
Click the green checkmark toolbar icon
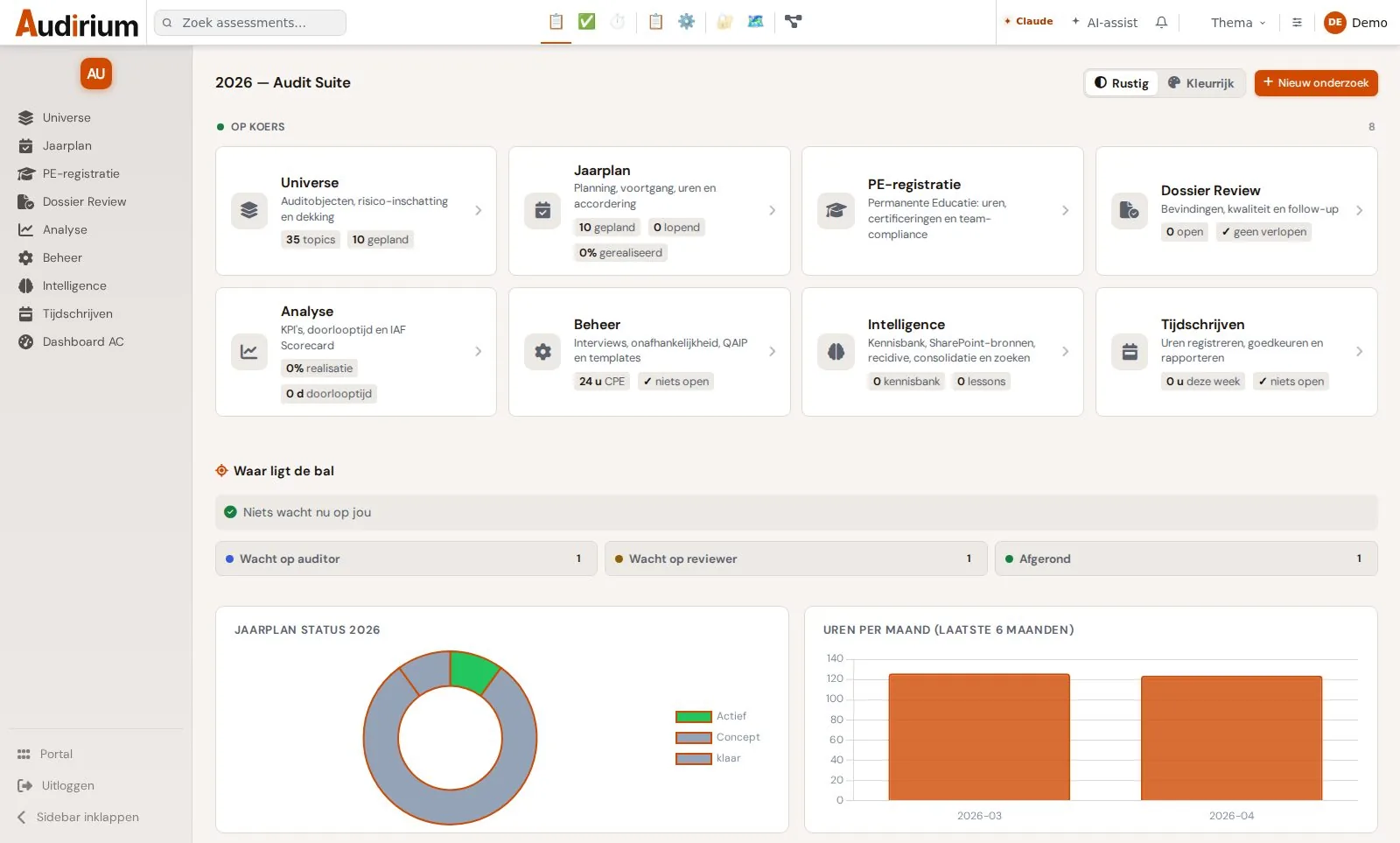click(x=586, y=22)
